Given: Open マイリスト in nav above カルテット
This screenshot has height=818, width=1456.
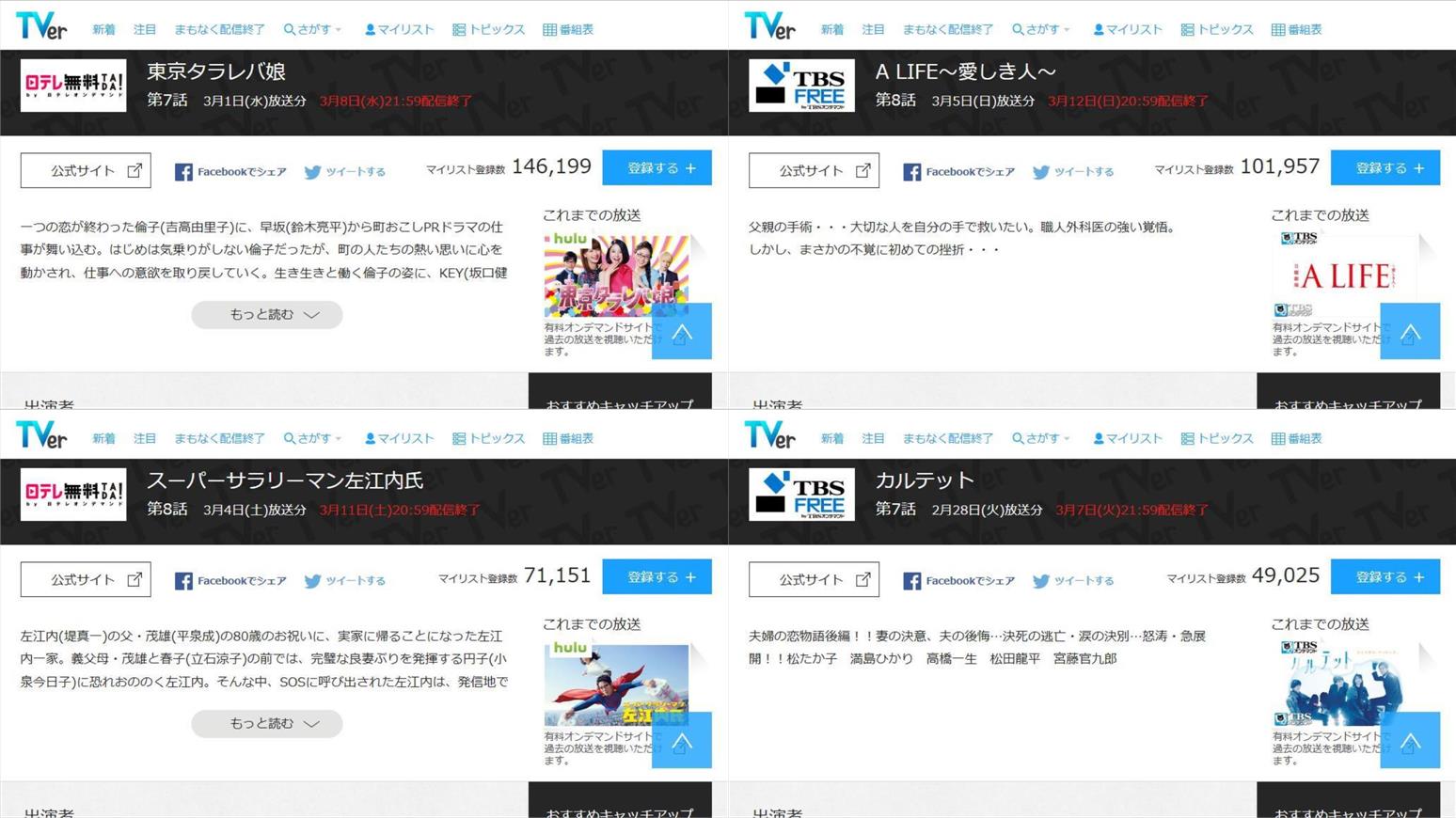Looking at the screenshot, I should (1127, 438).
